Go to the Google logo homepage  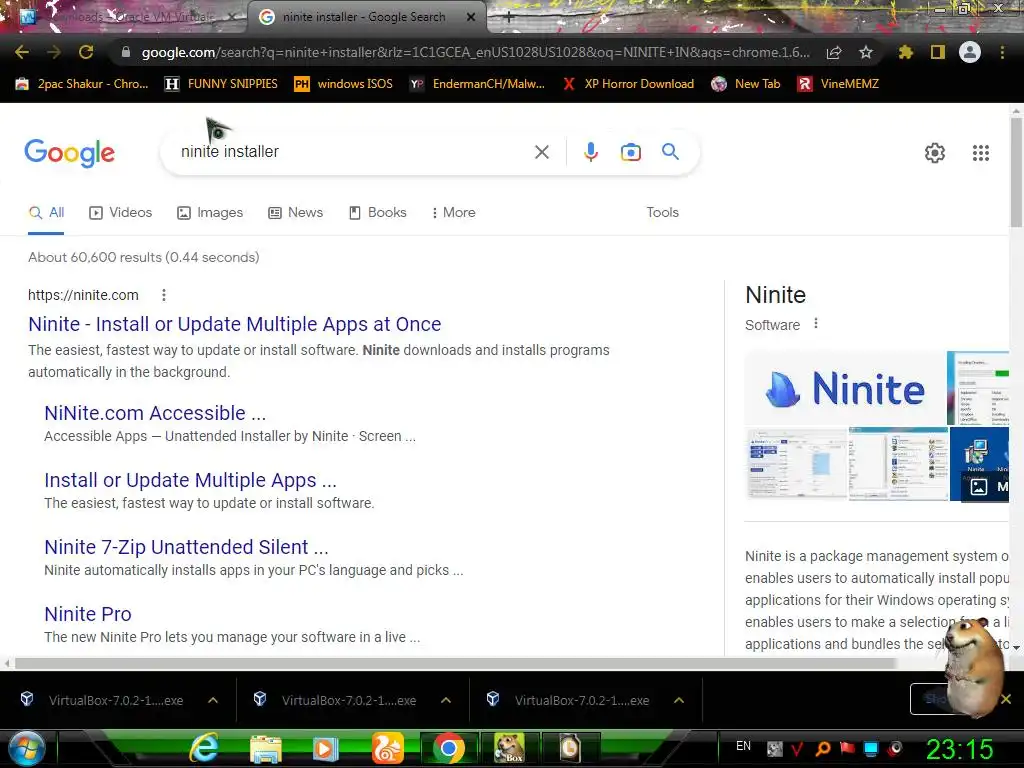pos(69,153)
